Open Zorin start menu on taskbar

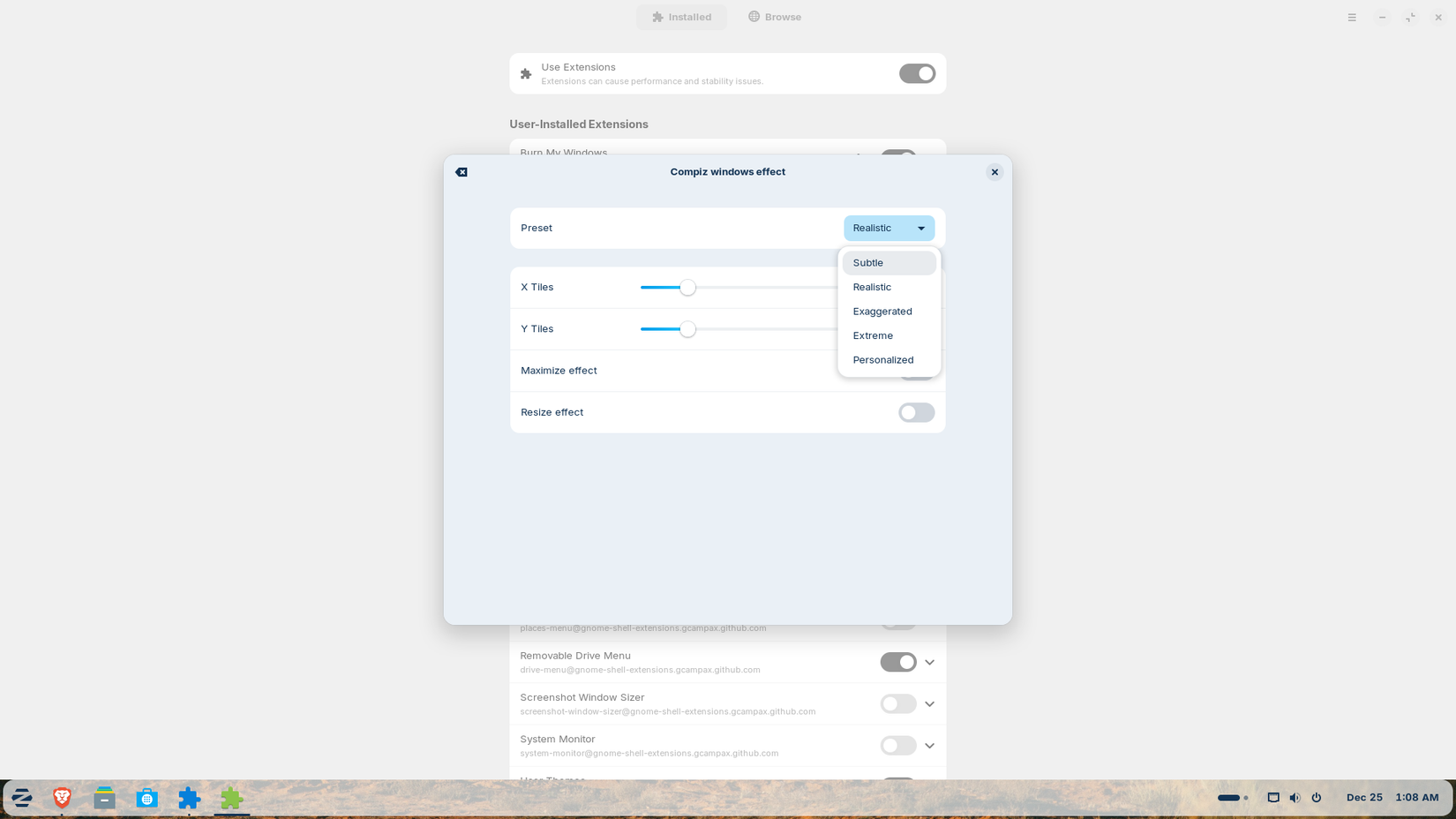(22, 799)
